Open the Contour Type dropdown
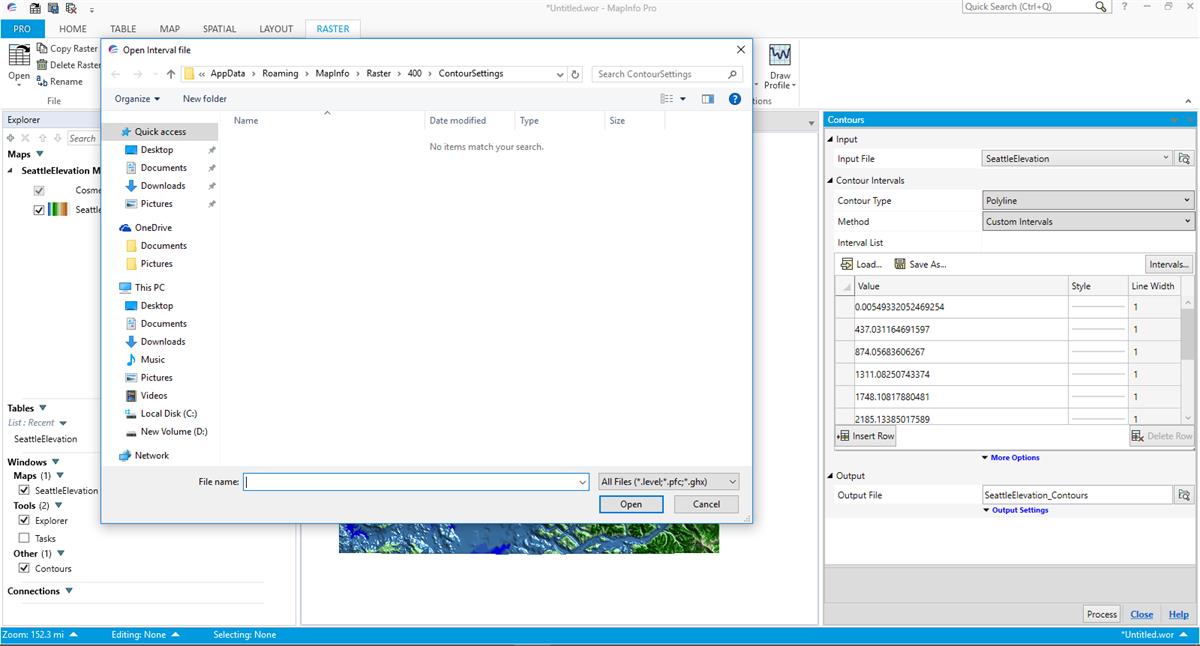This screenshot has height=646, width=1200. coord(1088,201)
